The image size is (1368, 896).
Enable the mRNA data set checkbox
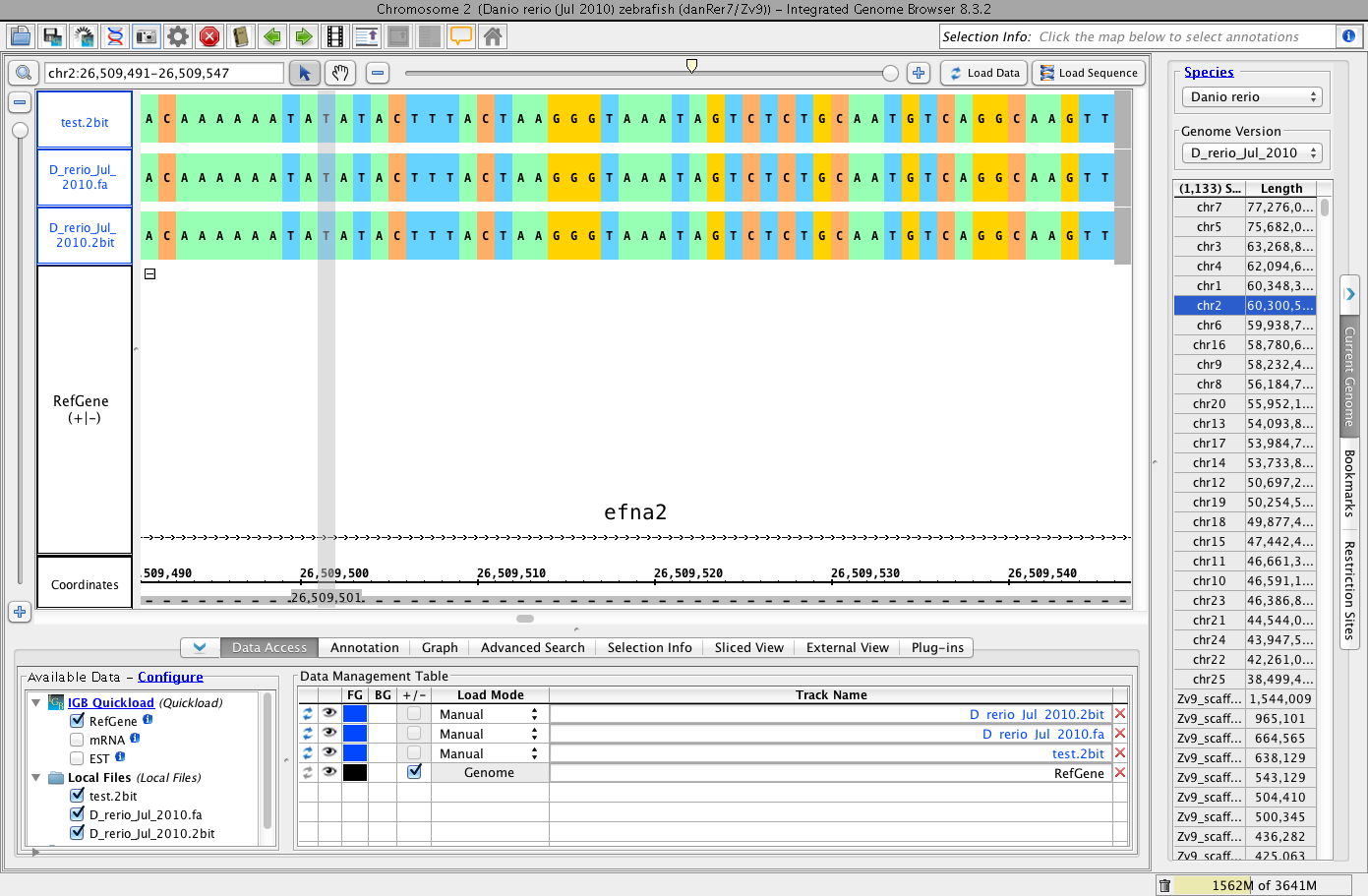[x=77, y=740]
